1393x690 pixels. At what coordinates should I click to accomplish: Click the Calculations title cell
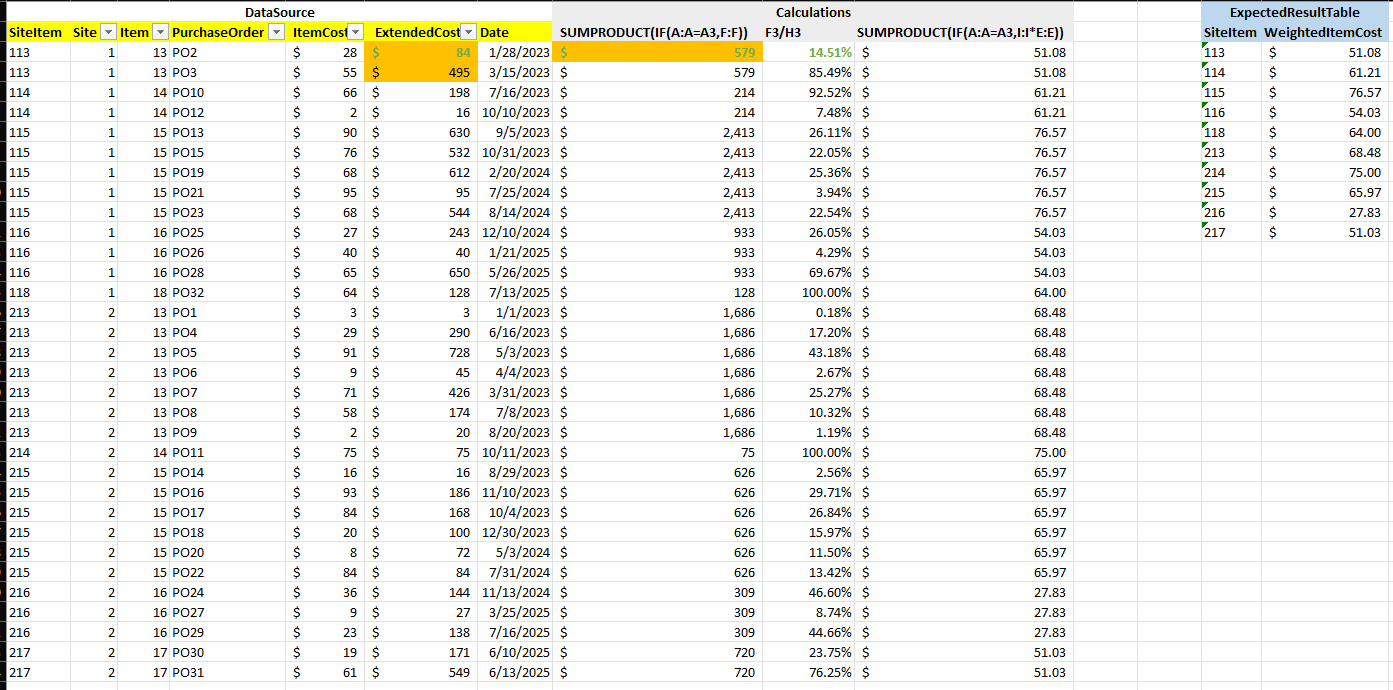coord(813,12)
